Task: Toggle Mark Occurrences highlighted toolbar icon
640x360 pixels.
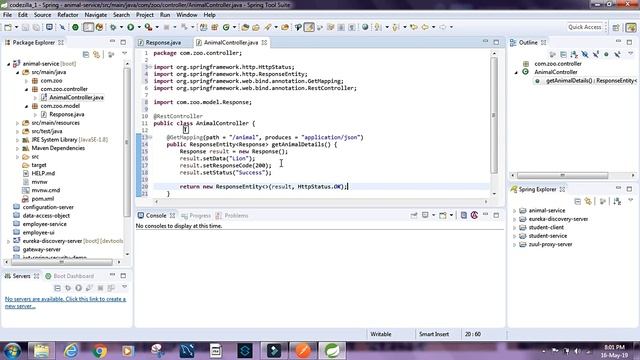Action: click(x=309, y=27)
